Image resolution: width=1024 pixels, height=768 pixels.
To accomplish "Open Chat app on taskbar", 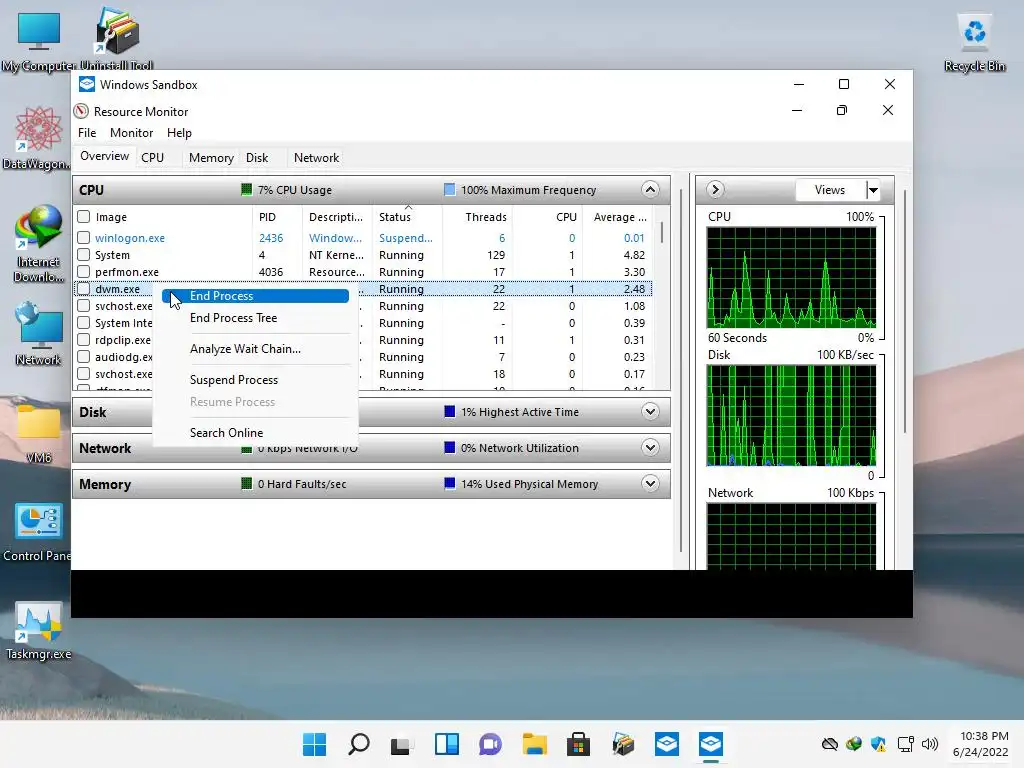I will click(x=490, y=744).
